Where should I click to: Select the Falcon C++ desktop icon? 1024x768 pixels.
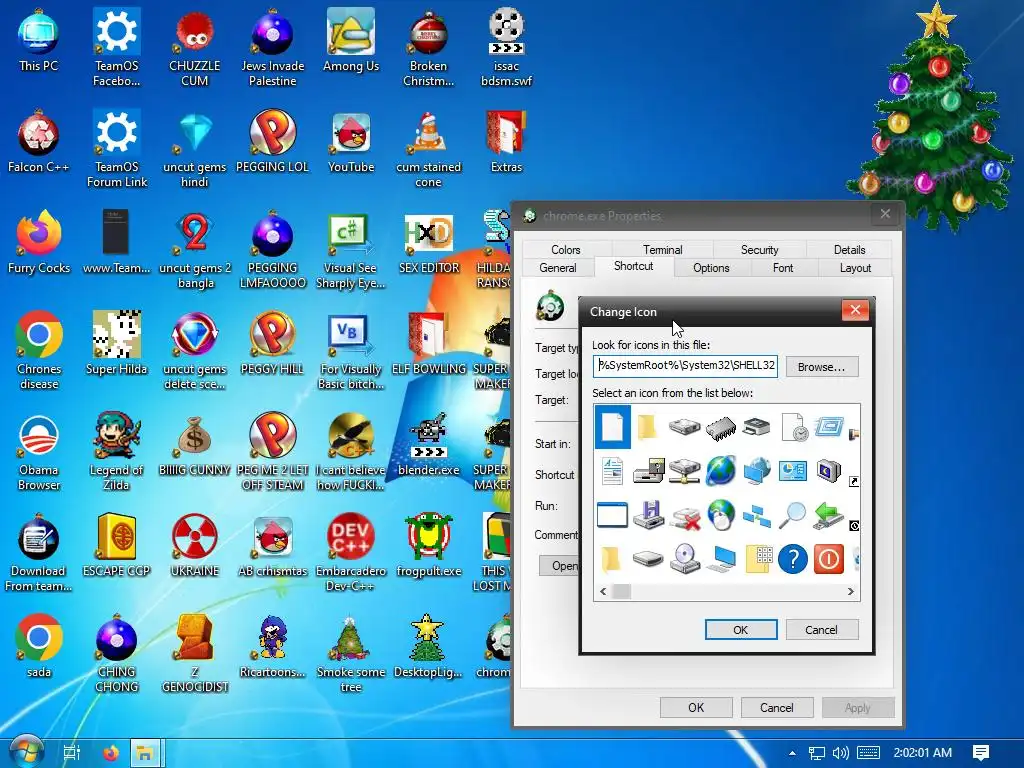(39, 142)
